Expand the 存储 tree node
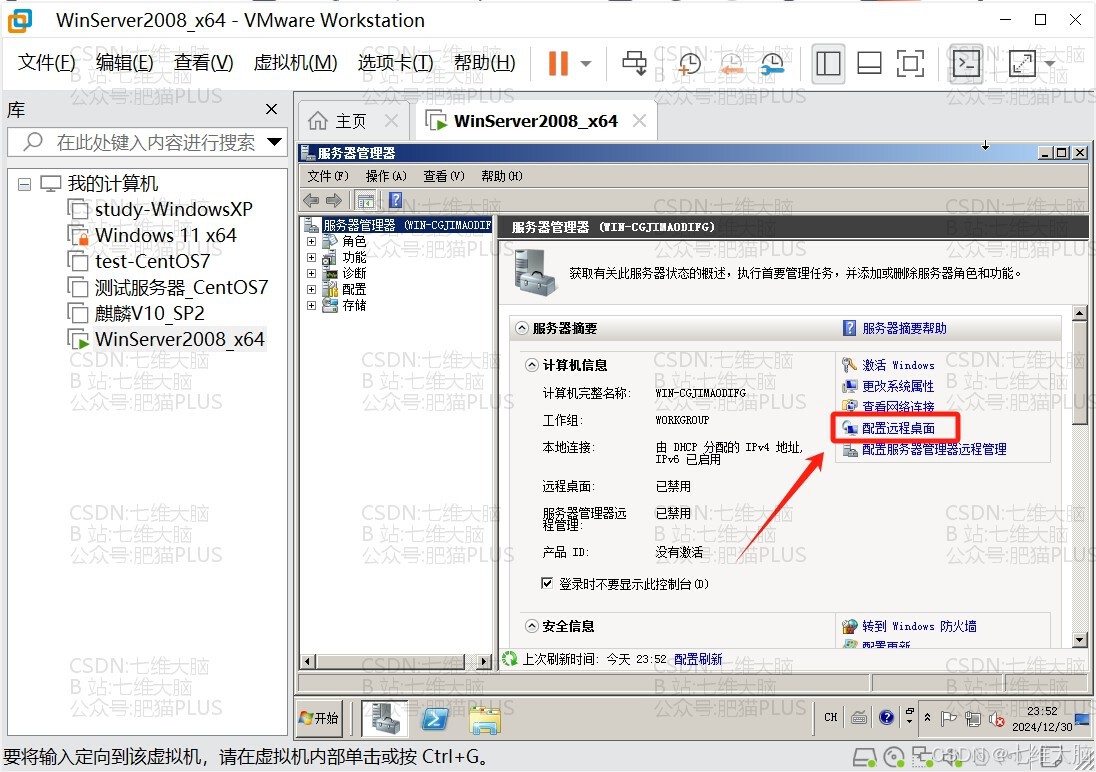 312,306
